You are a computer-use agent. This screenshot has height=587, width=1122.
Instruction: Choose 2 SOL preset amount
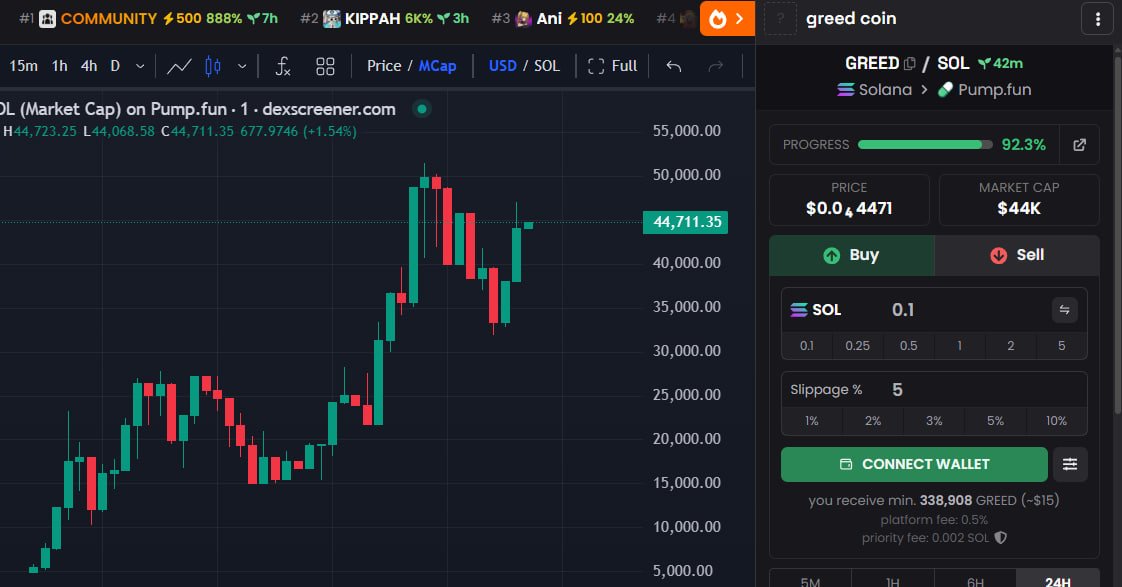pos(1010,346)
